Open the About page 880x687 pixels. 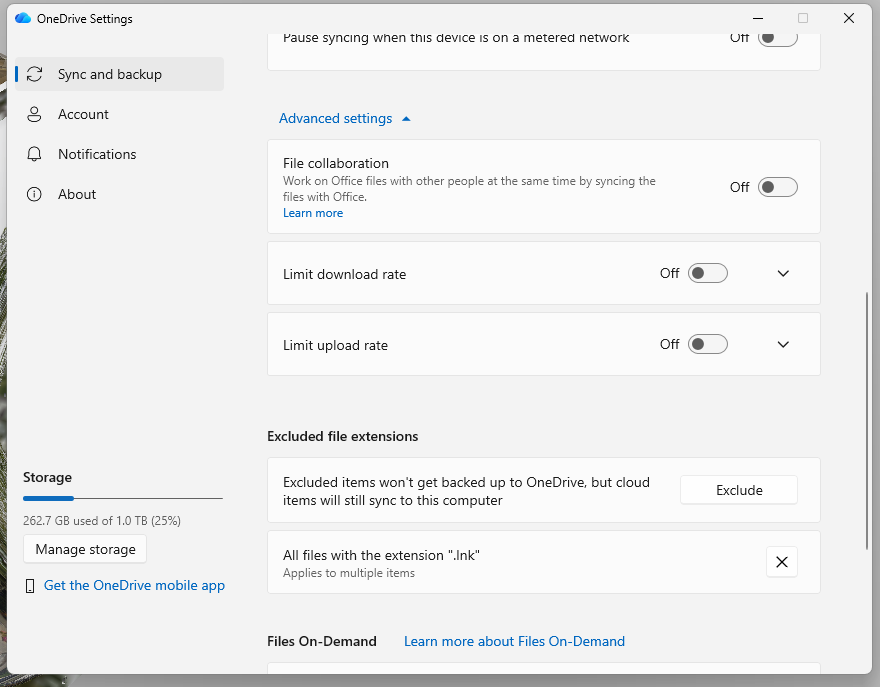click(x=120, y=194)
